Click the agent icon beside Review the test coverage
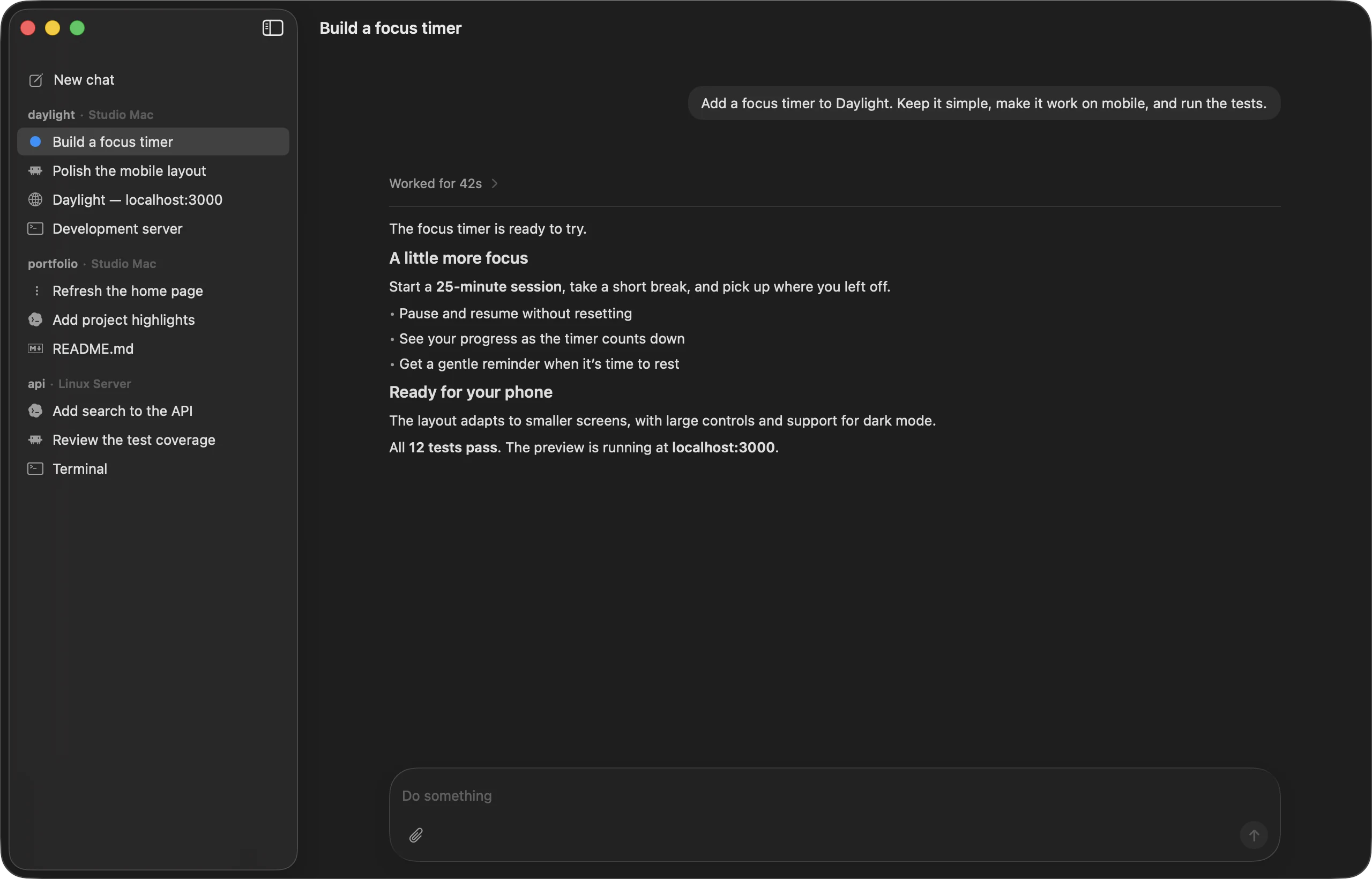Viewport: 1372px width, 879px height. click(x=35, y=440)
